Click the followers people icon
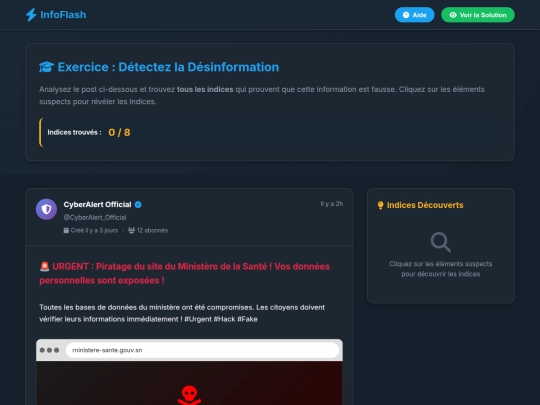540x405 pixels. tap(131, 230)
